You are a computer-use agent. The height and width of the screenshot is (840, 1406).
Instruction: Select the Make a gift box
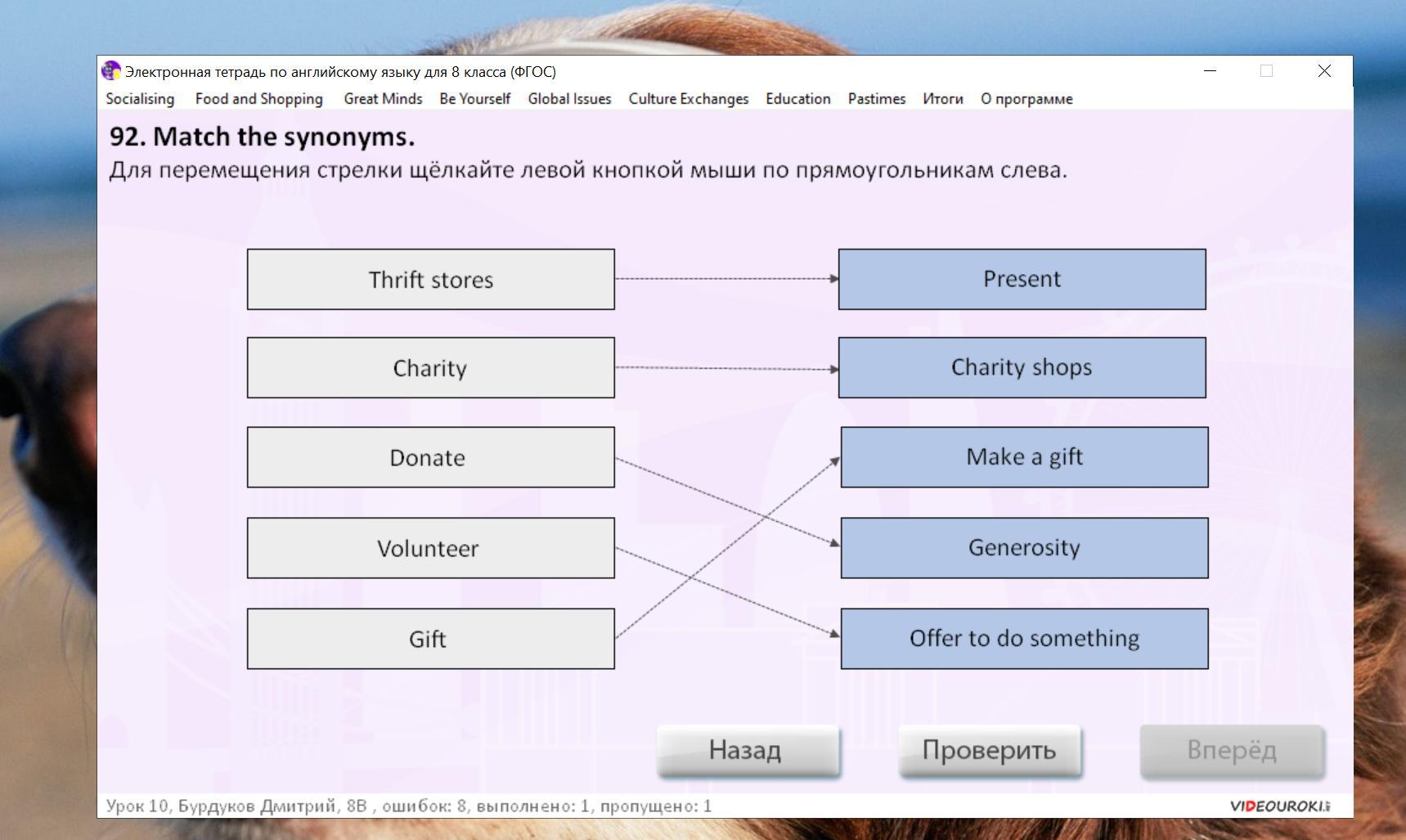pos(1024,457)
